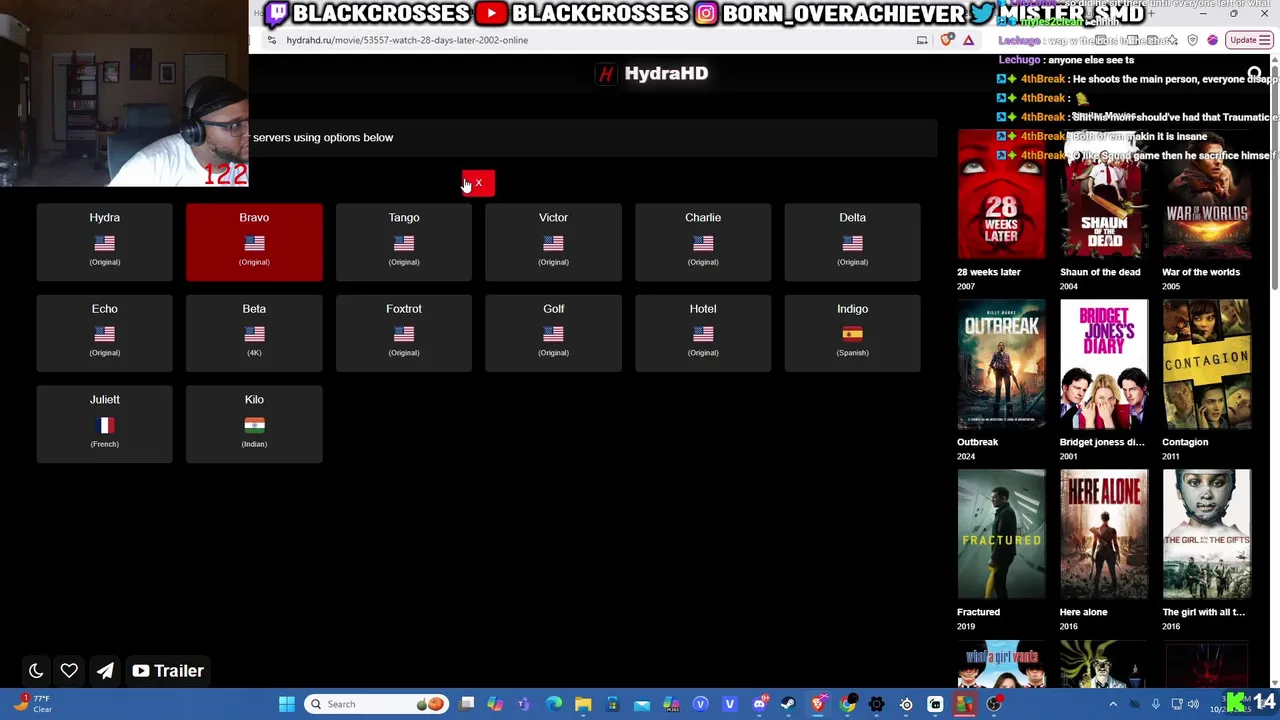The height and width of the screenshot is (720, 1280).
Task: Click the 'Contagion' title text
Action: (1185, 442)
